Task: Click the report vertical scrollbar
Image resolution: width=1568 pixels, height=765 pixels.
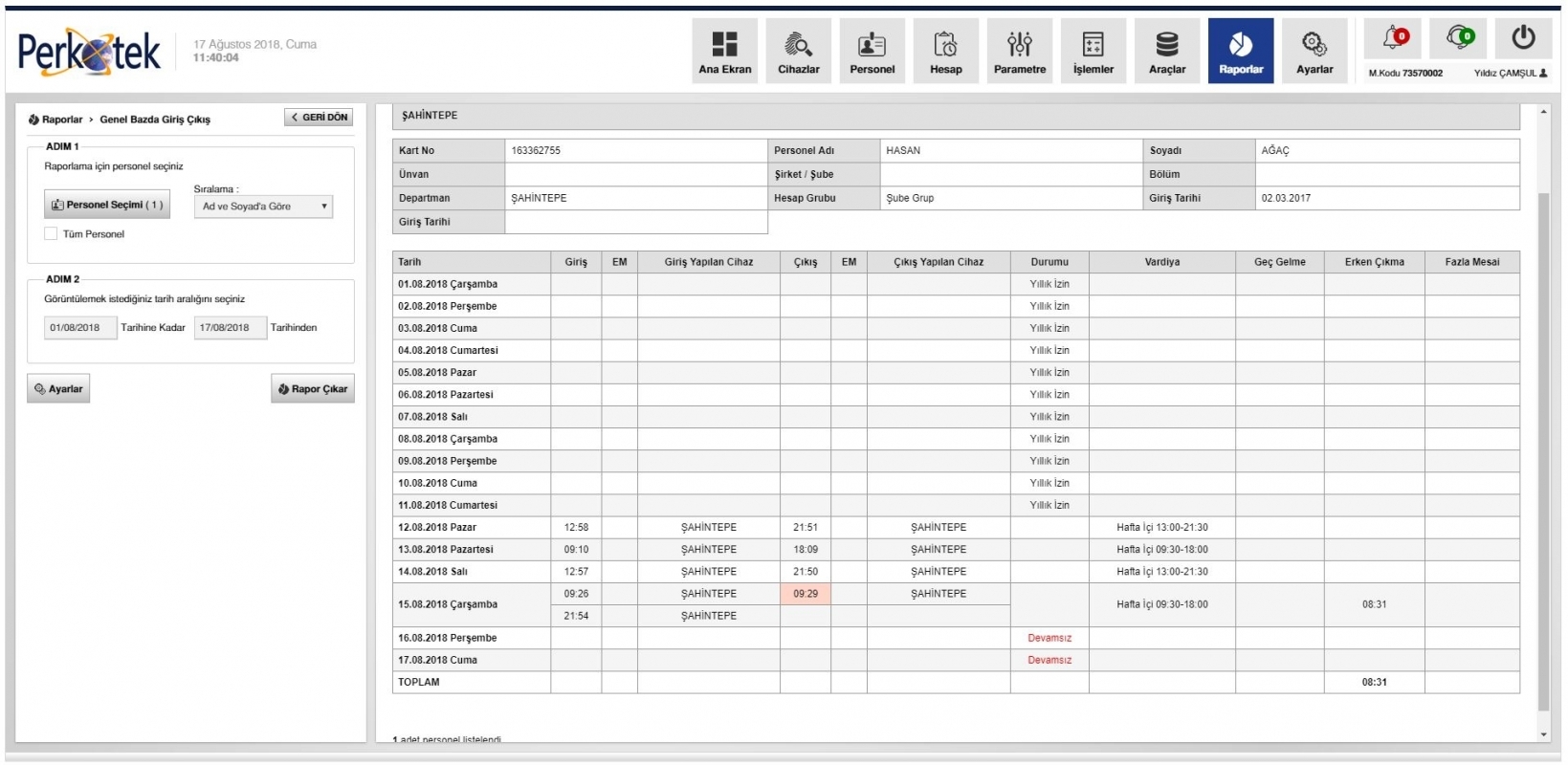Action: tap(1543, 449)
